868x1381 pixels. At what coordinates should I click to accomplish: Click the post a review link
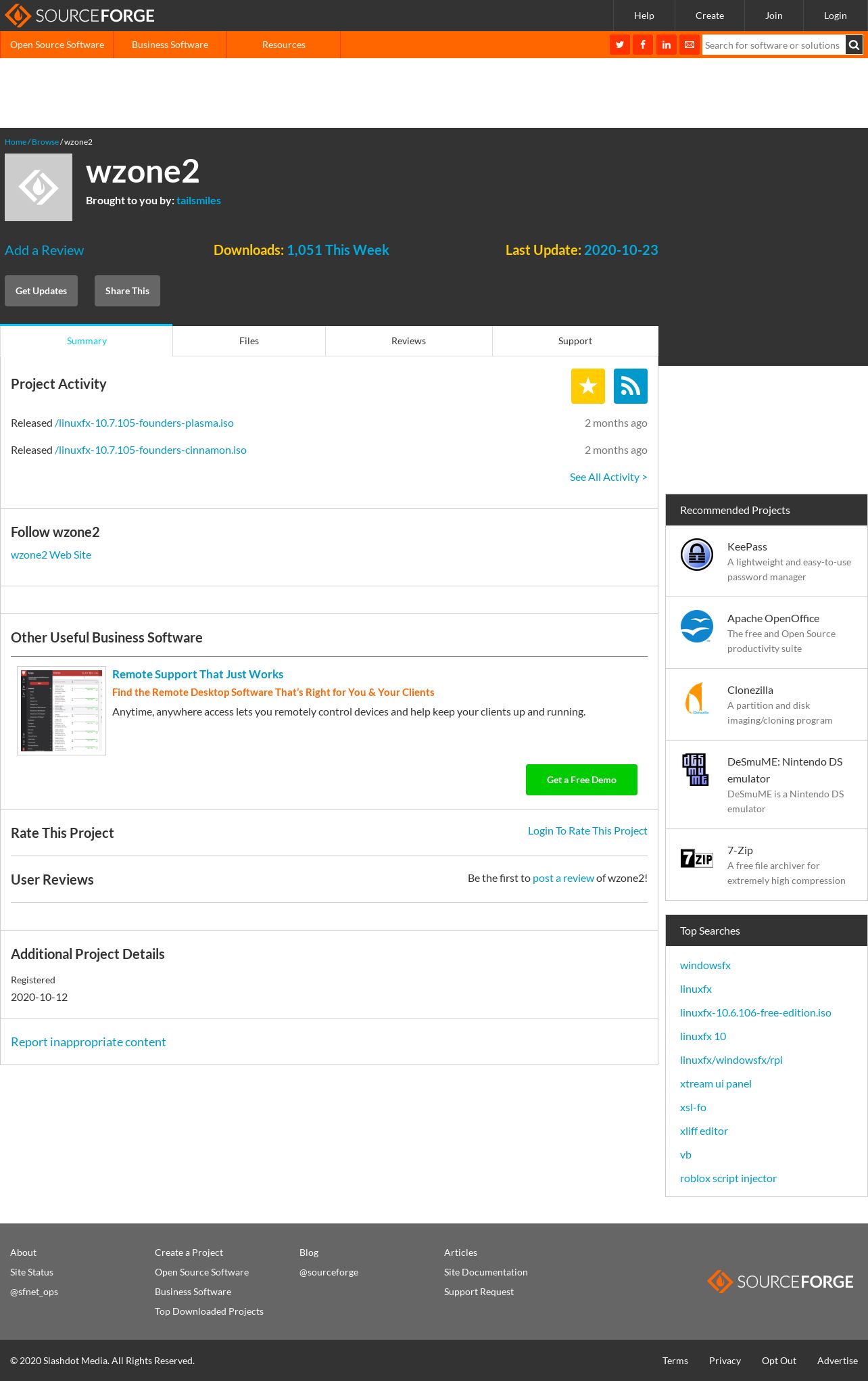pos(563,878)
